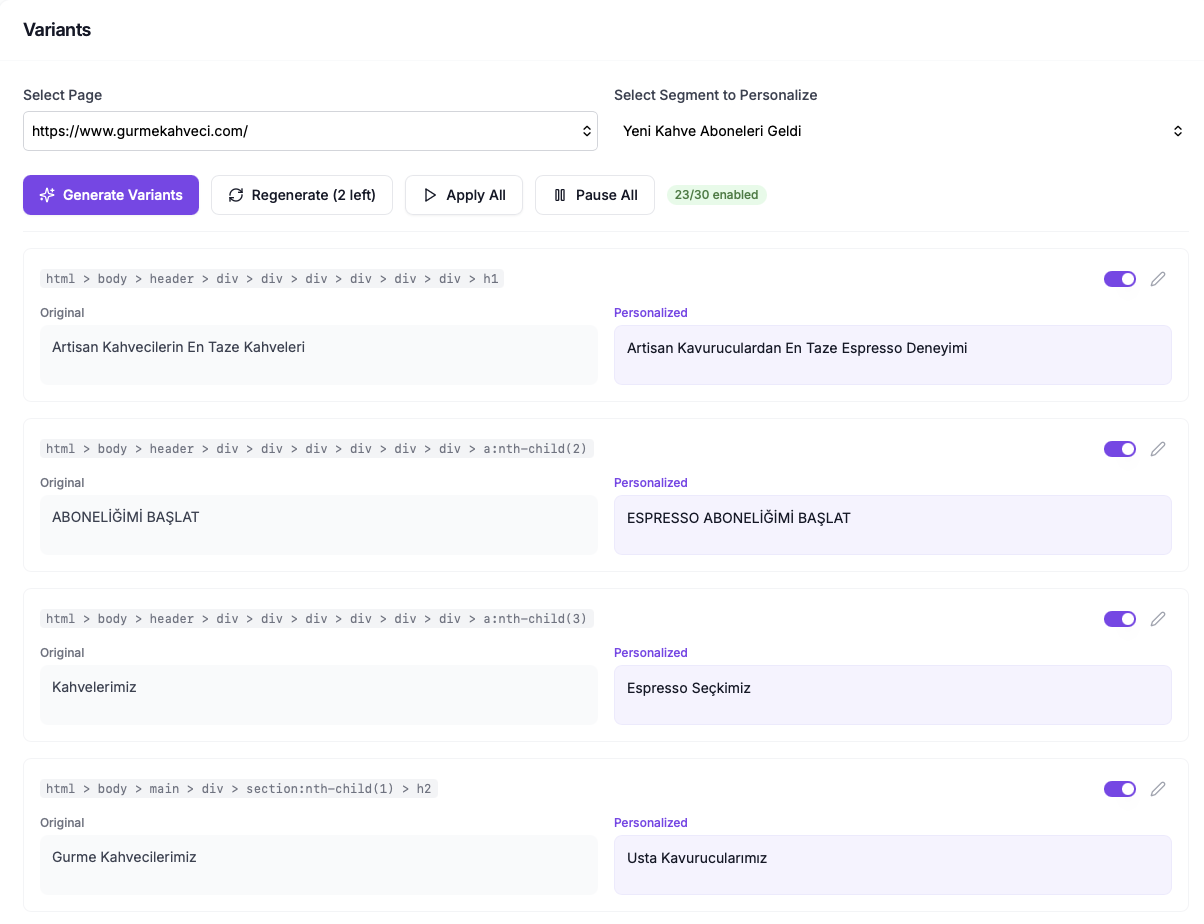The image size is (1204, 924).
Task: Click the Personalized label on the headline card
Action: pyautogui.click(x=650, y=312)
